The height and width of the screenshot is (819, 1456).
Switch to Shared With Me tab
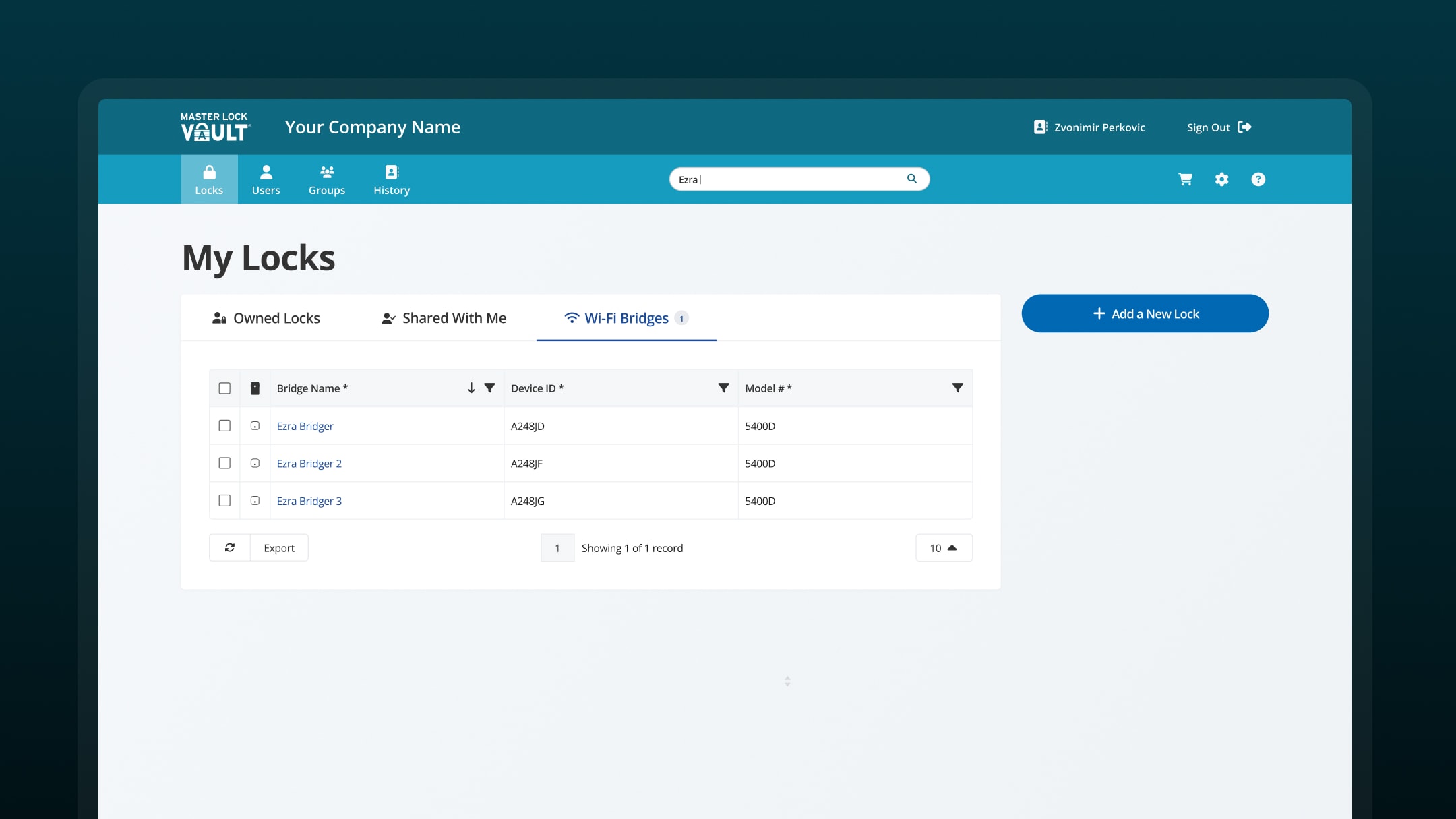(x=444, y=318)
